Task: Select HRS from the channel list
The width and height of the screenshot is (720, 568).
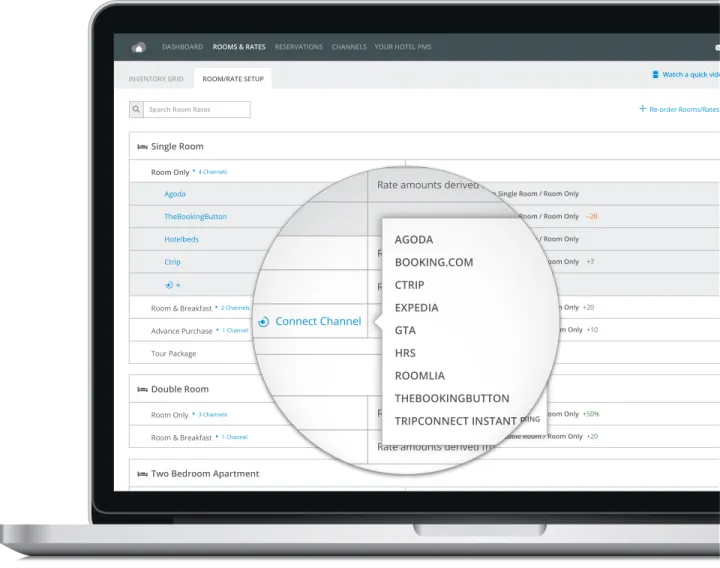Action: click(x=405, y=353)
